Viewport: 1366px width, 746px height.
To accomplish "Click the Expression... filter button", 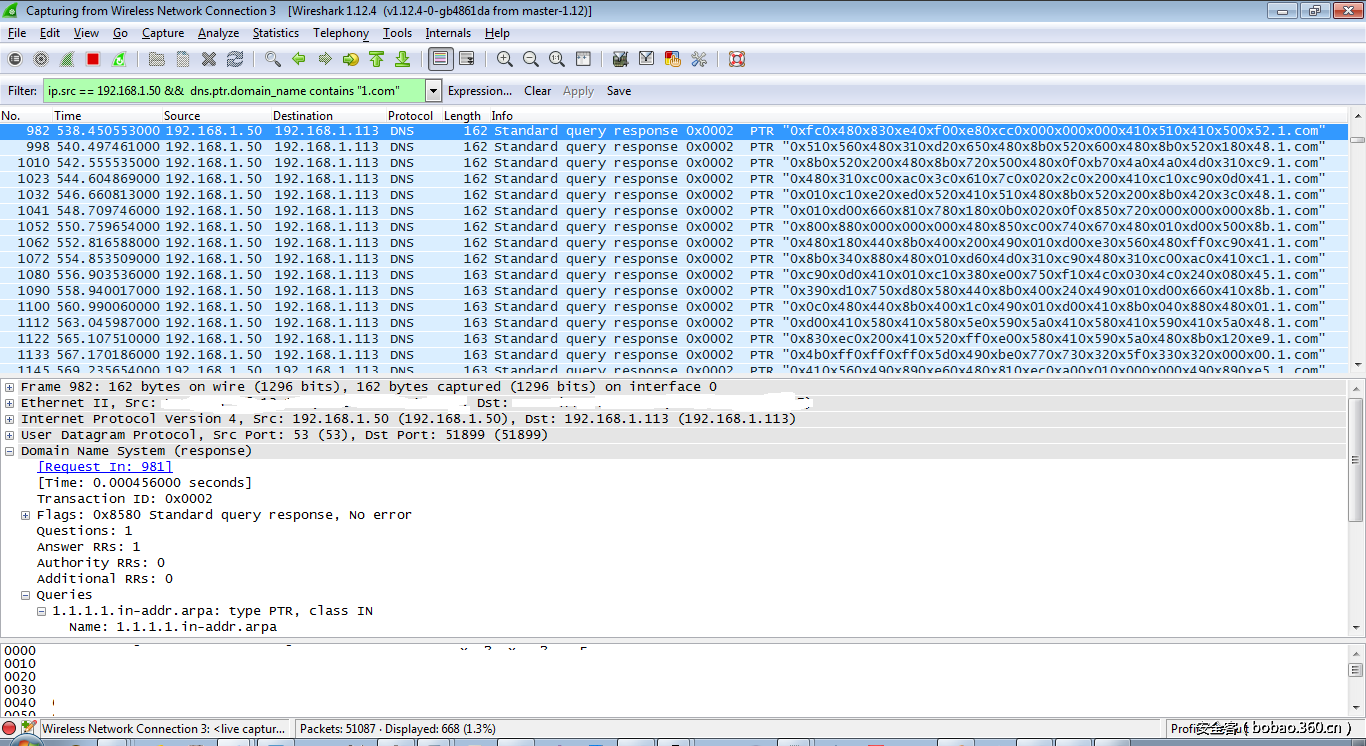I will click(x=480, y=91).
